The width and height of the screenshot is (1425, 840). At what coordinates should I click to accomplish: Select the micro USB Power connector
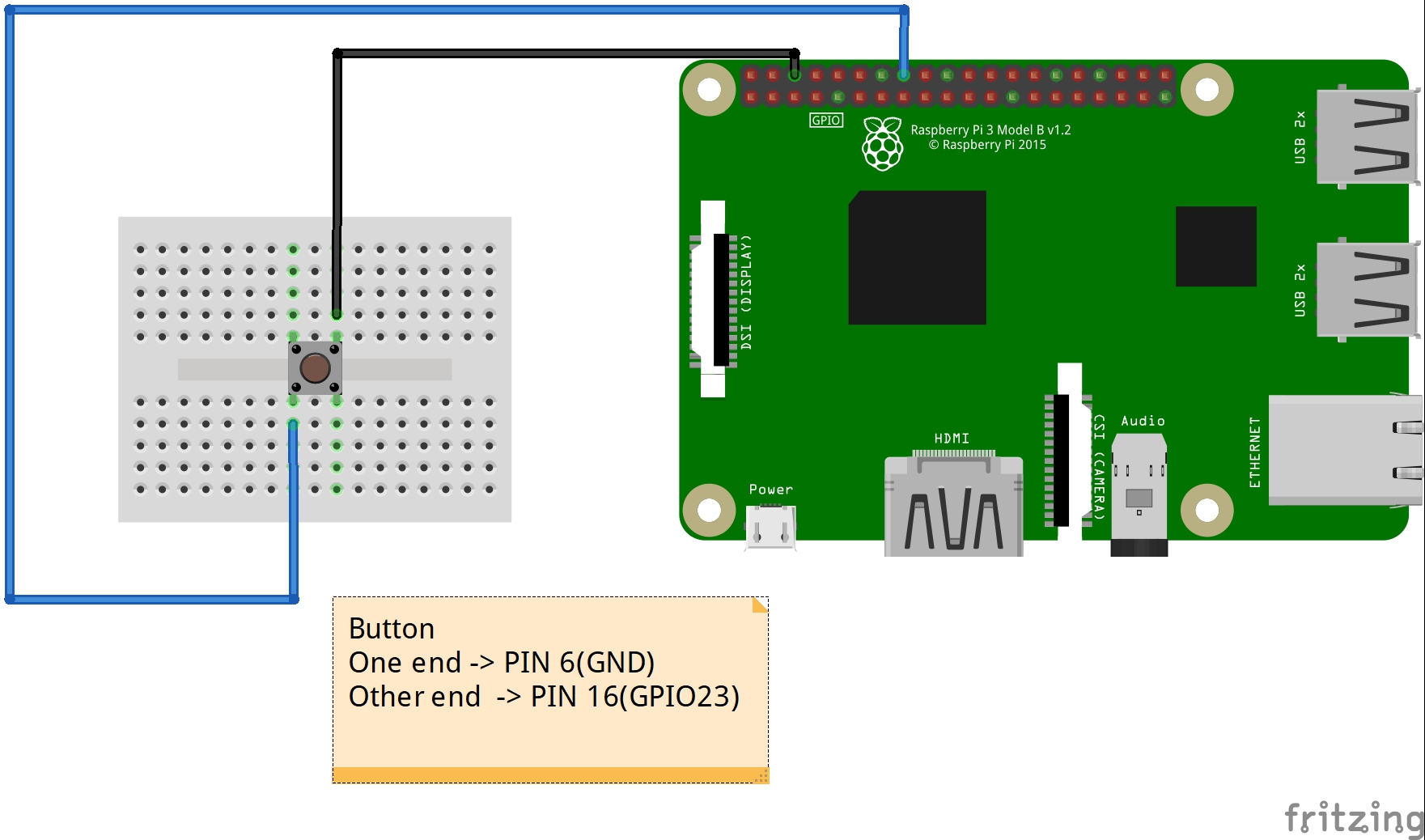770,527
